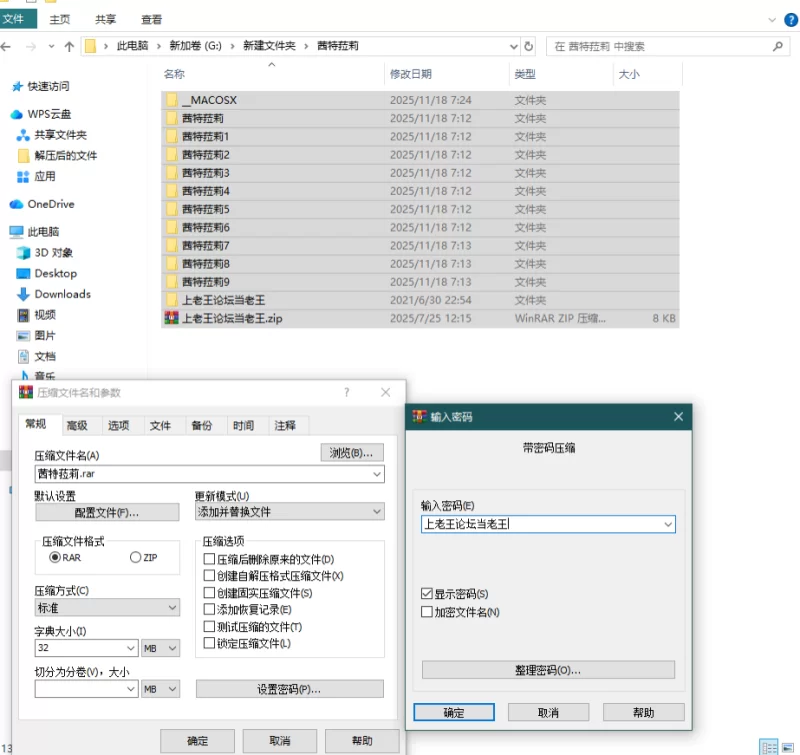The height and width of the screenshot is (755, 800).
Task: Refresh the current folder view
Action: (x=529, y=46)
